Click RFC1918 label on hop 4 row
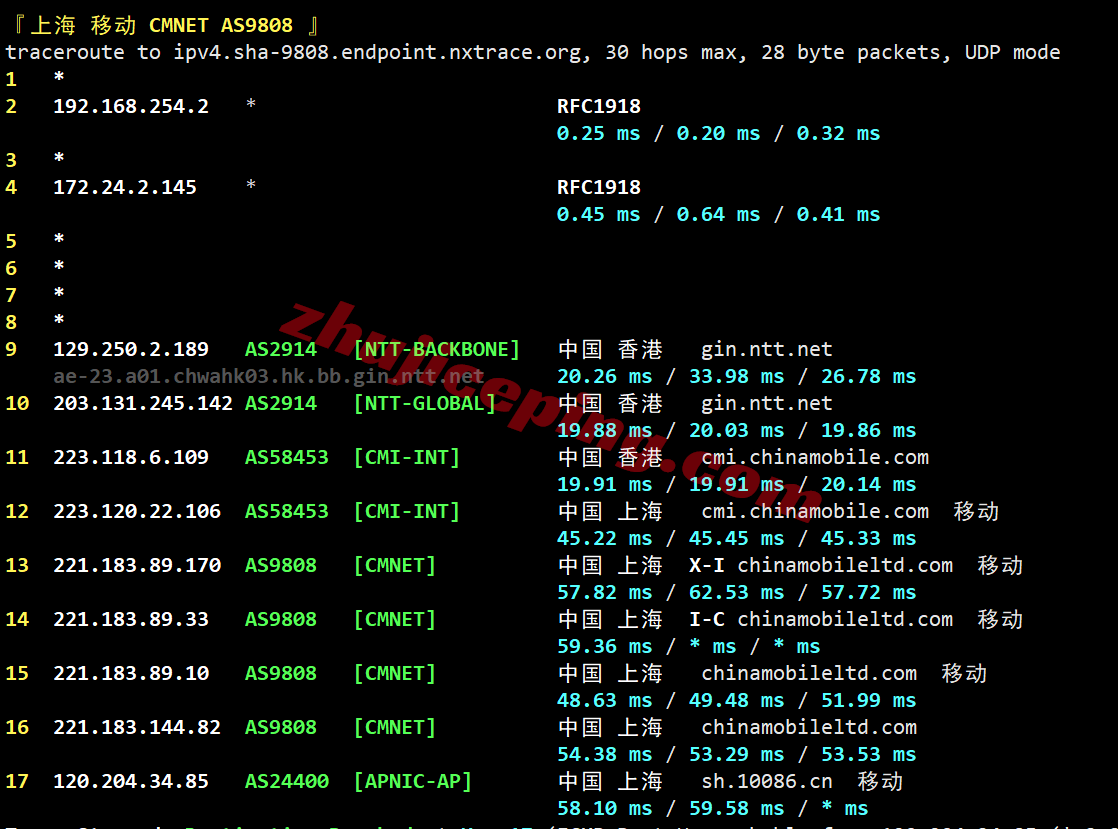This screenshot has height=829, width=1118. pos(598,187)
